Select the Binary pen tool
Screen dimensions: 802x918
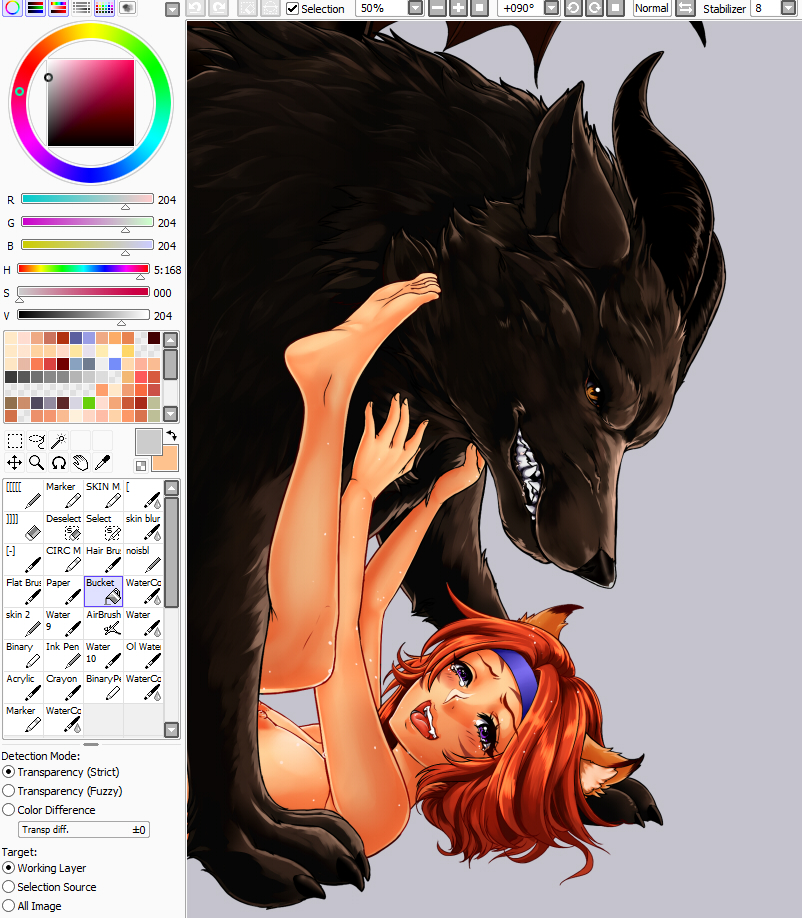click(x=23, y=655)
